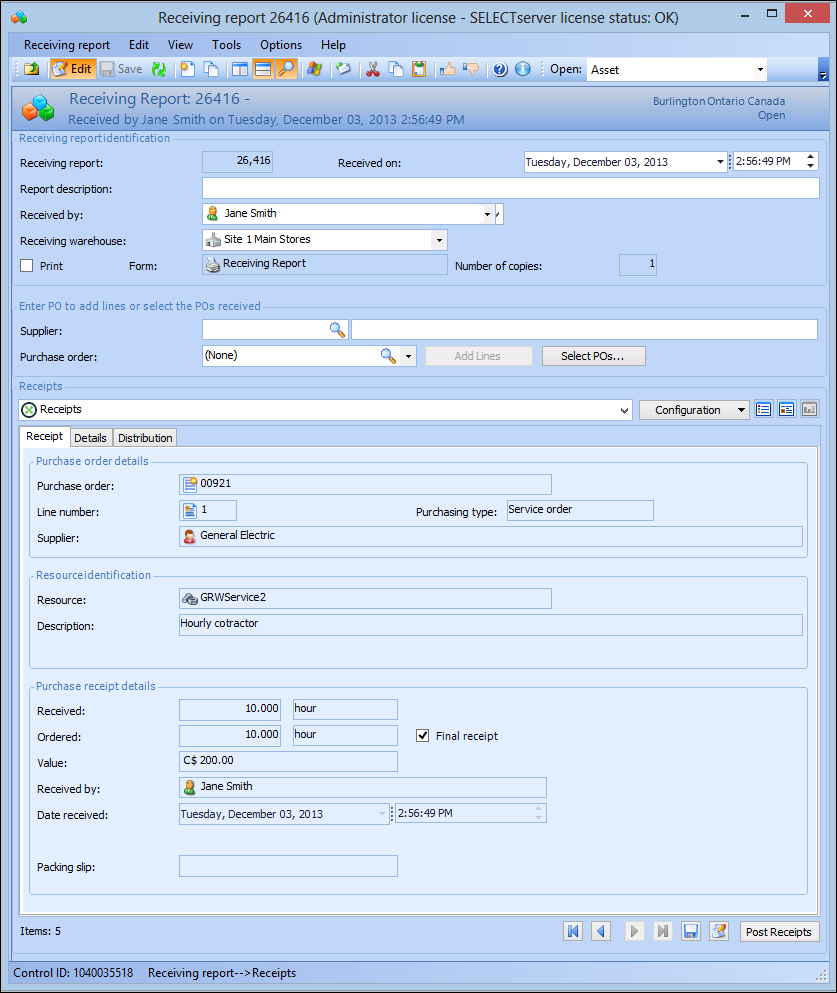Click the blue Help question mark icon

click(500, 69)
